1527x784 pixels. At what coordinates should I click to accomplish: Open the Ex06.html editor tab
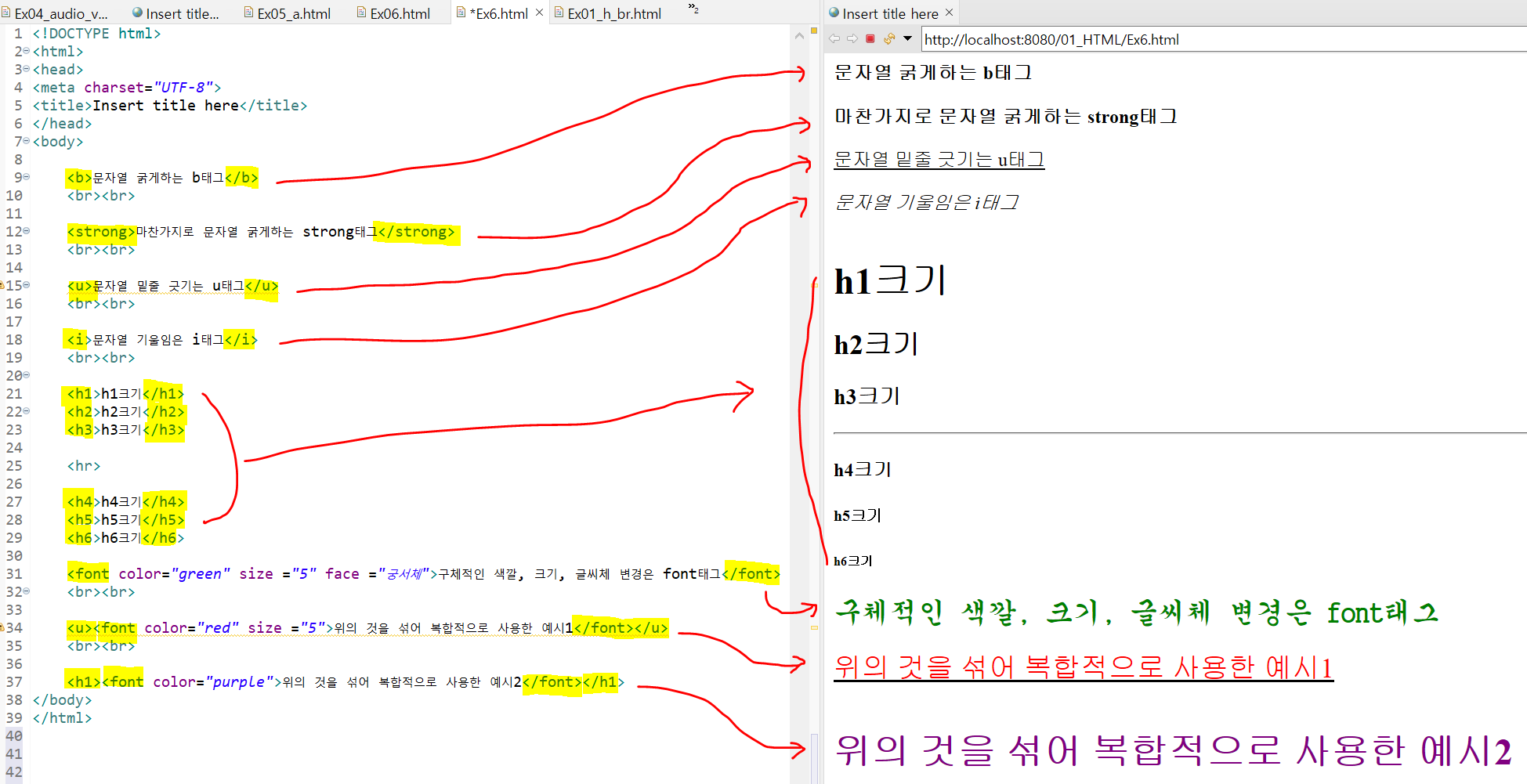coord(394,13)
